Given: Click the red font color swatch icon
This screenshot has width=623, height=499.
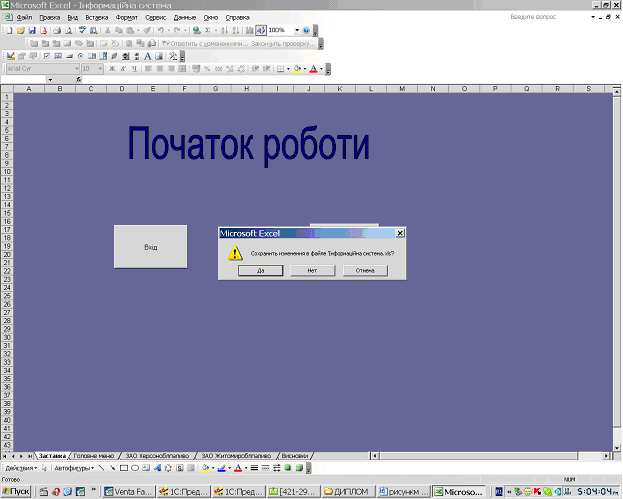Looking at the screenshot, I should point(314,69).
